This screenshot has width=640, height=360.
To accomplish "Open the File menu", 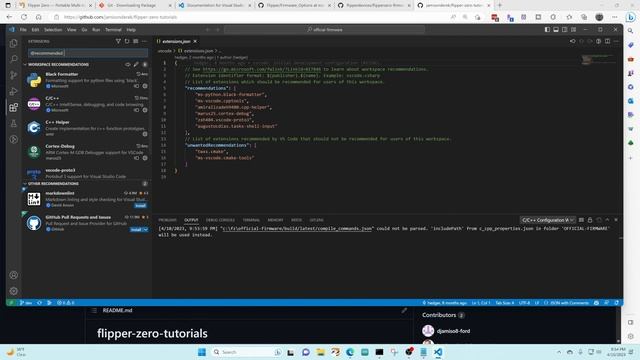I will pos(23,30).
